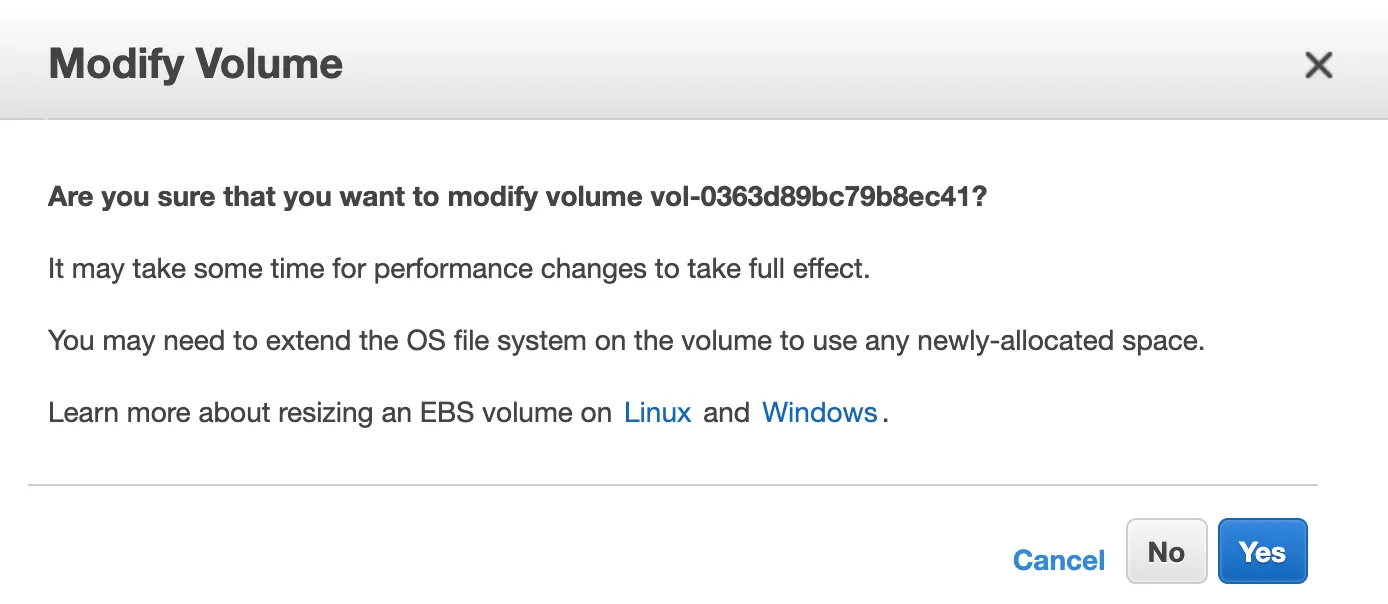Click blank footer area left of Cancel
This screenshot has width=1388, height=604.
point(500,555)
